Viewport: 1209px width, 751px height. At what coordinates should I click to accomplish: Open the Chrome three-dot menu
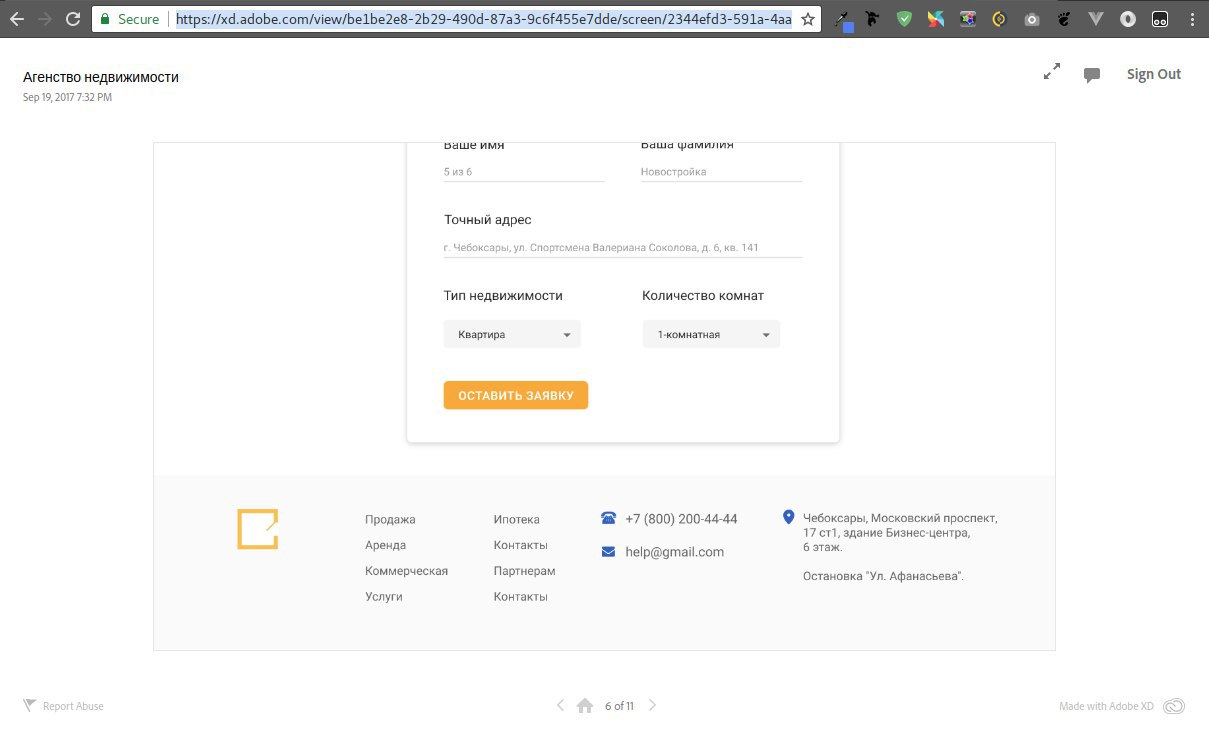[1192, 19]
